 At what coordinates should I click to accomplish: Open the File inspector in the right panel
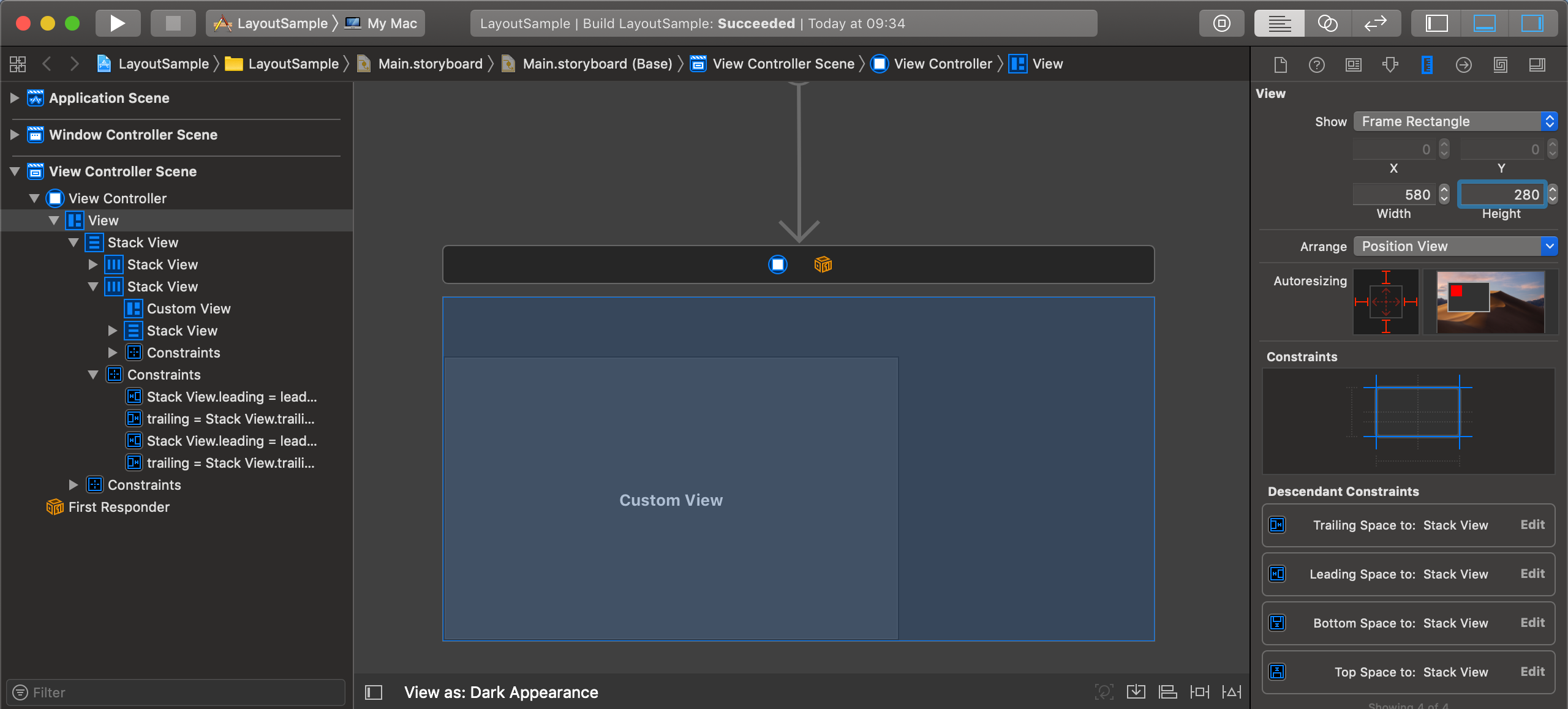(x=1280, y=64)
